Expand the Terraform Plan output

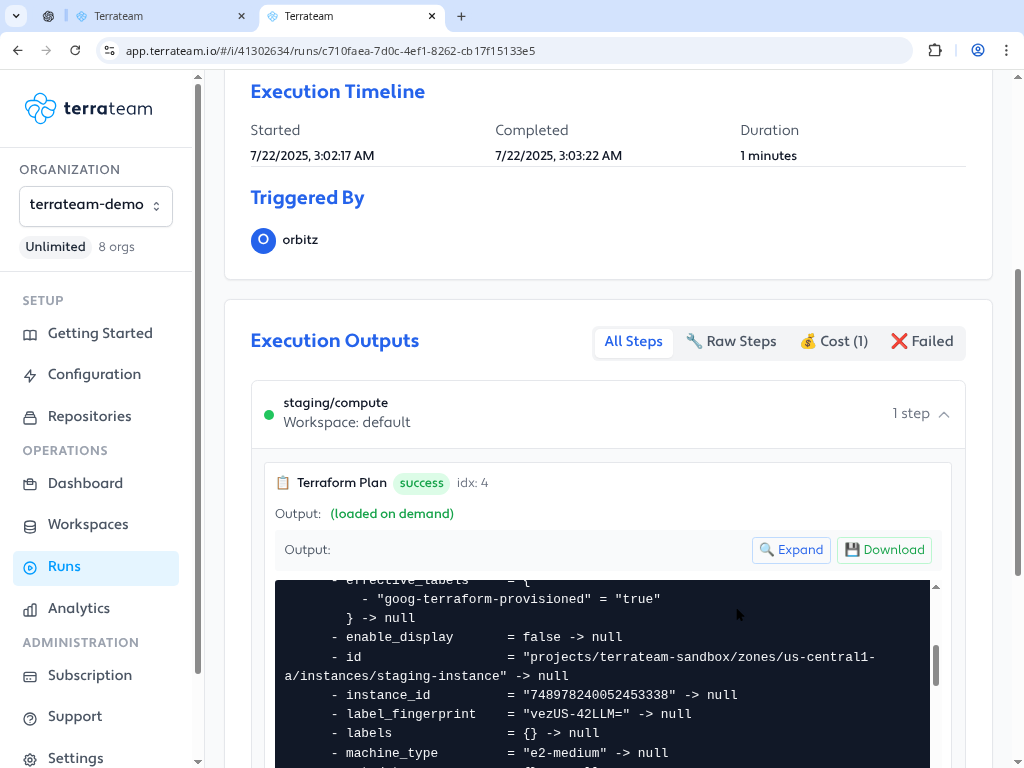point(791,550)
